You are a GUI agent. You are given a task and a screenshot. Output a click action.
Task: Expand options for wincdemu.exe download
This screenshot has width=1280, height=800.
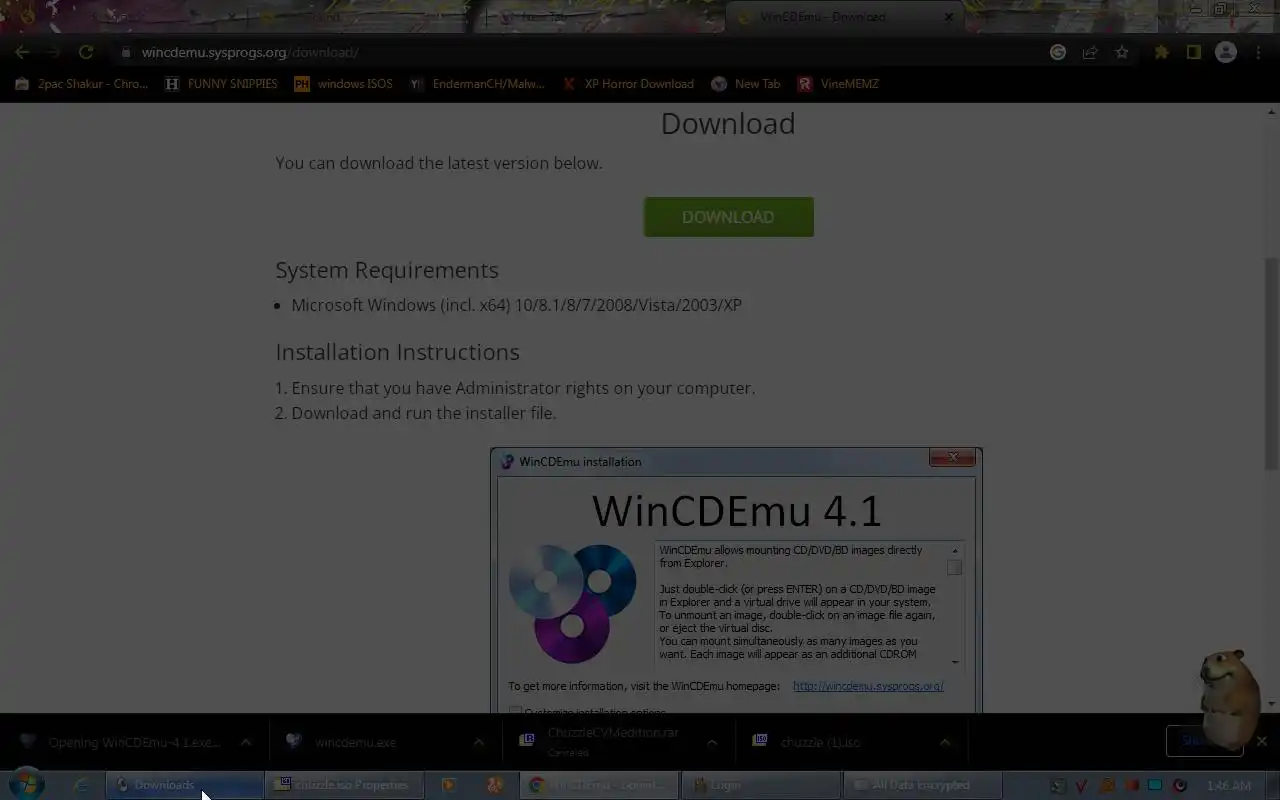click(x=478, y=742)
